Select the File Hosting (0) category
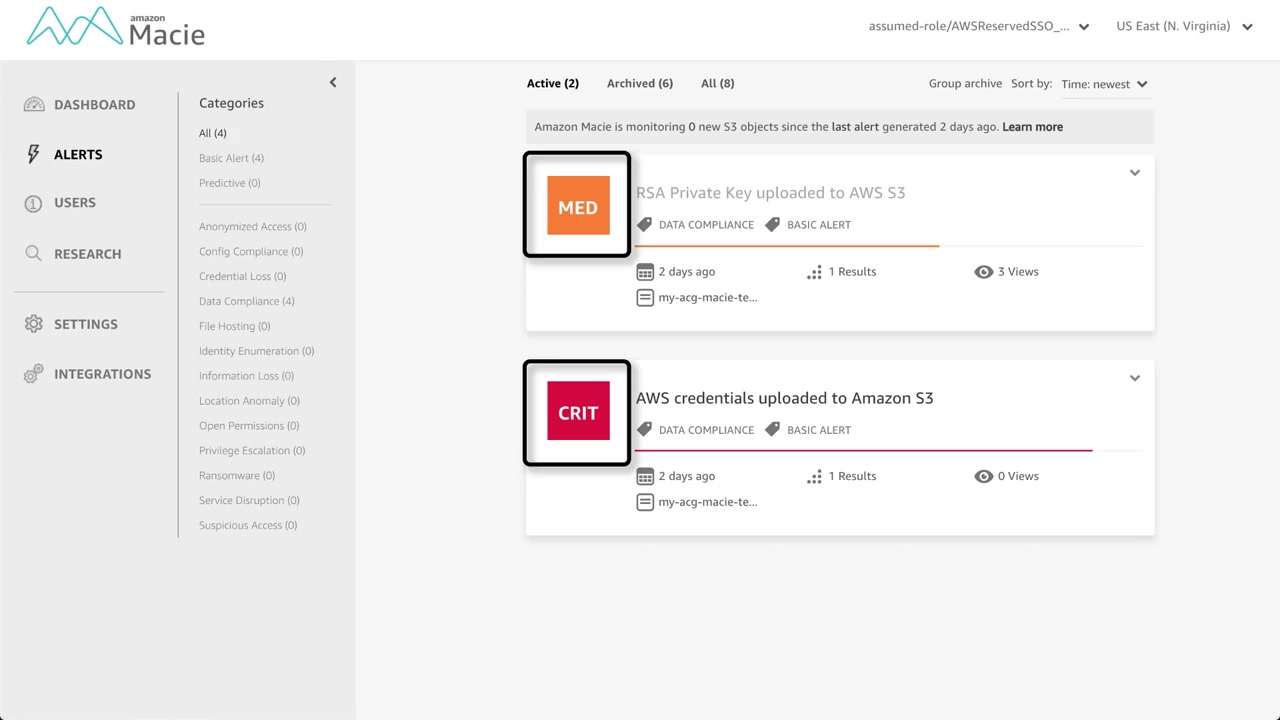The width and height of the screenshot is (1280, 720). [235, 327]
